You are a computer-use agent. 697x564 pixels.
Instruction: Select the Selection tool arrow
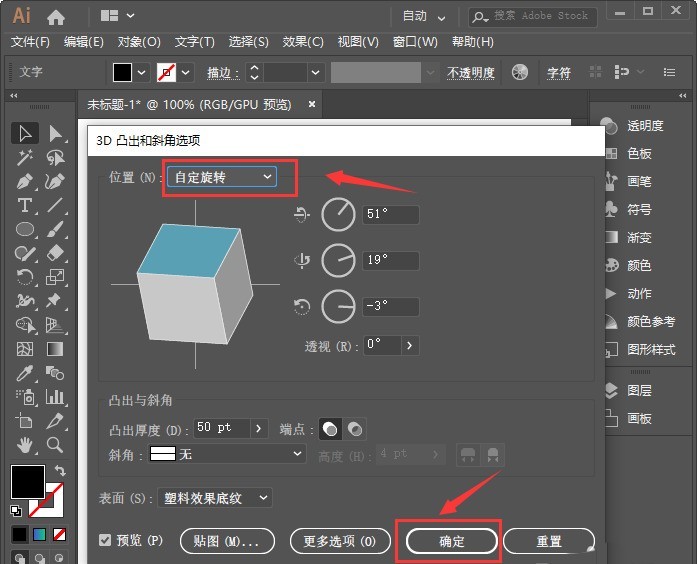[x=26, y=133]
